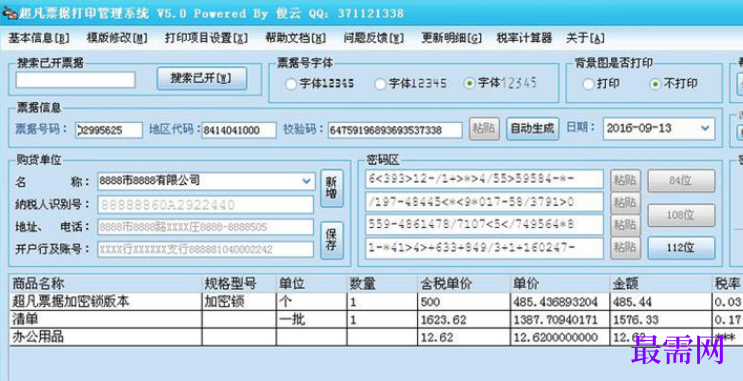Click the 数量 column header

click(x=382, y=284)
